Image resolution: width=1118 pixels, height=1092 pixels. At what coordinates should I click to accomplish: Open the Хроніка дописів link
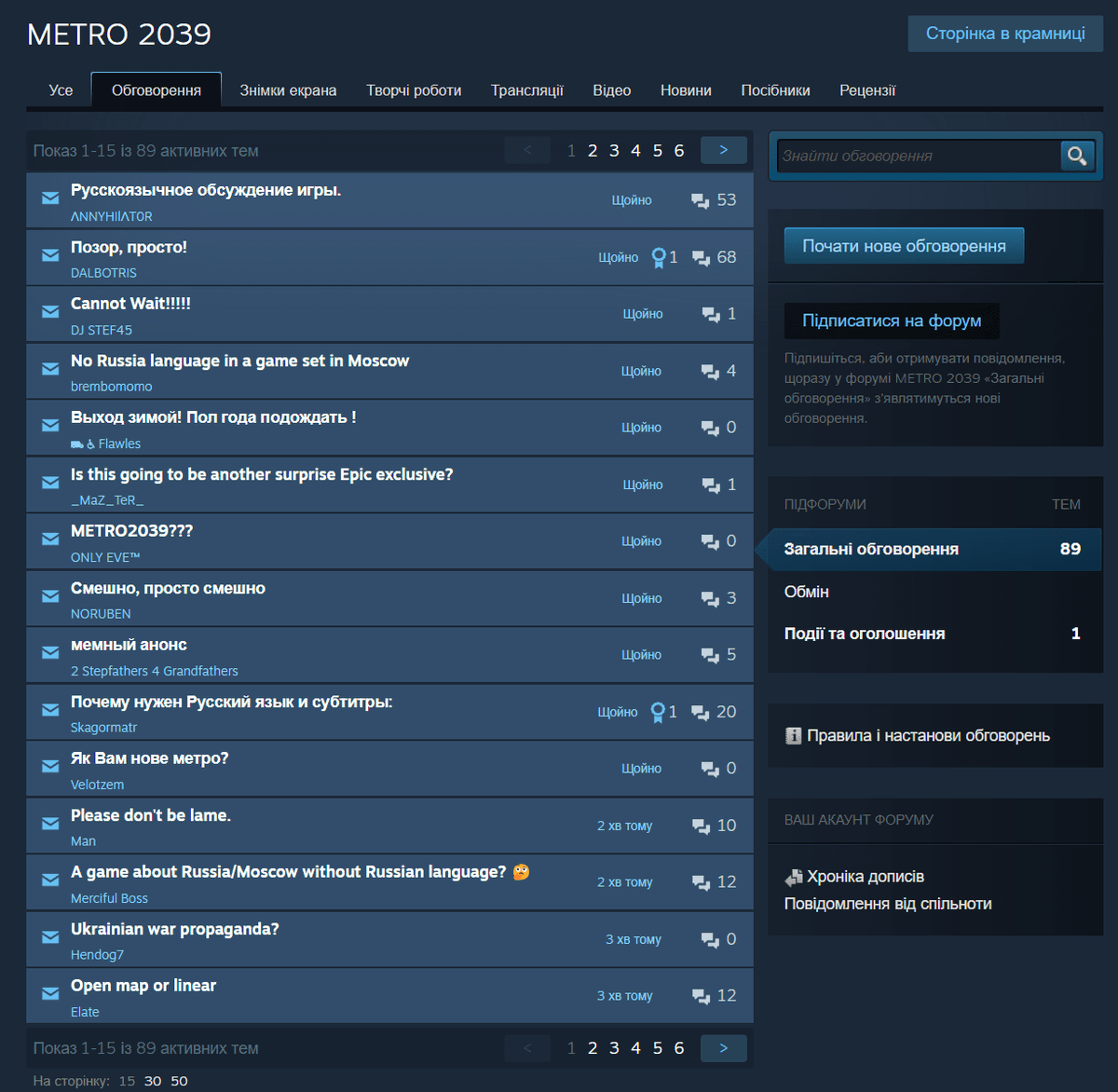[x=866, y=877]
